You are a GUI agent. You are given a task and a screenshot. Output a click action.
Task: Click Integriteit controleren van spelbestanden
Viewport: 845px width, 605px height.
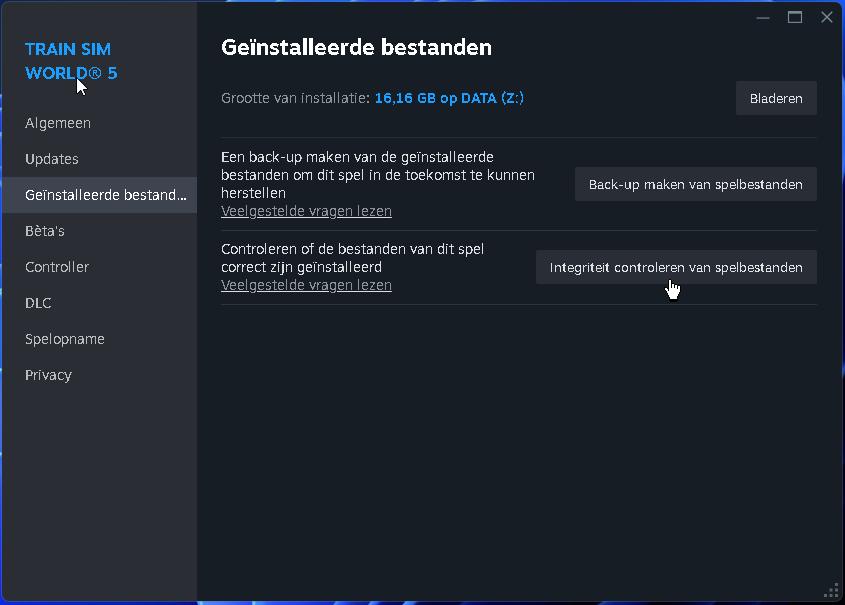[676, 267]
